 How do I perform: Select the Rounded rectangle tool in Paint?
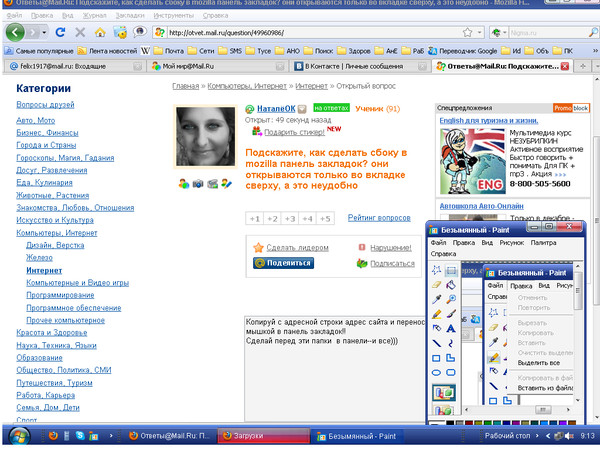(x=451, y=372)
